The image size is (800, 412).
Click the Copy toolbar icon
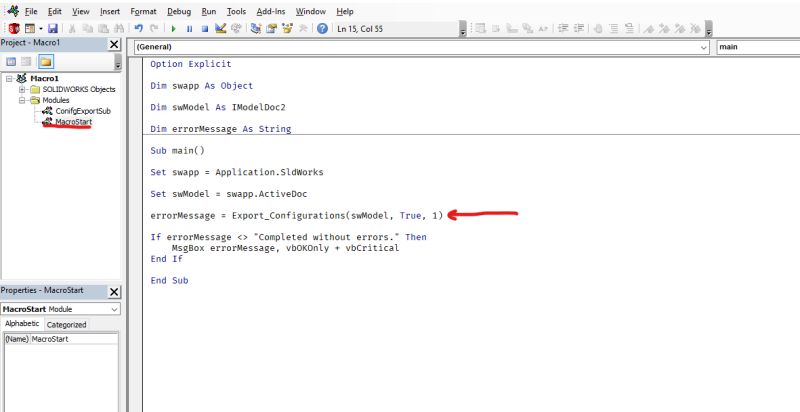tap(88, 29)
